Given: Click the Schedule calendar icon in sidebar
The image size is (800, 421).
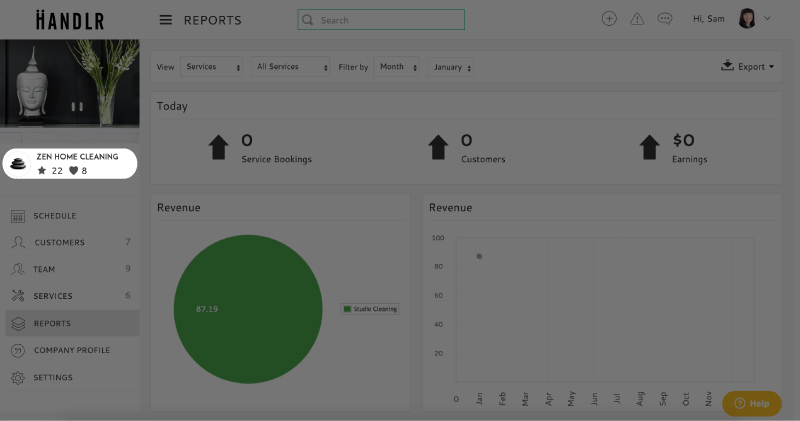Looking at the screenshot, I should click(18, 216).
